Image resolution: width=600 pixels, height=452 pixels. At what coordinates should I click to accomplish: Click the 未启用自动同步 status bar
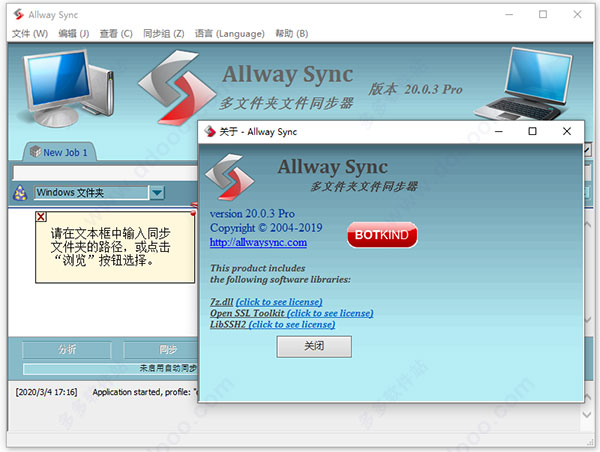pos(111,369)
